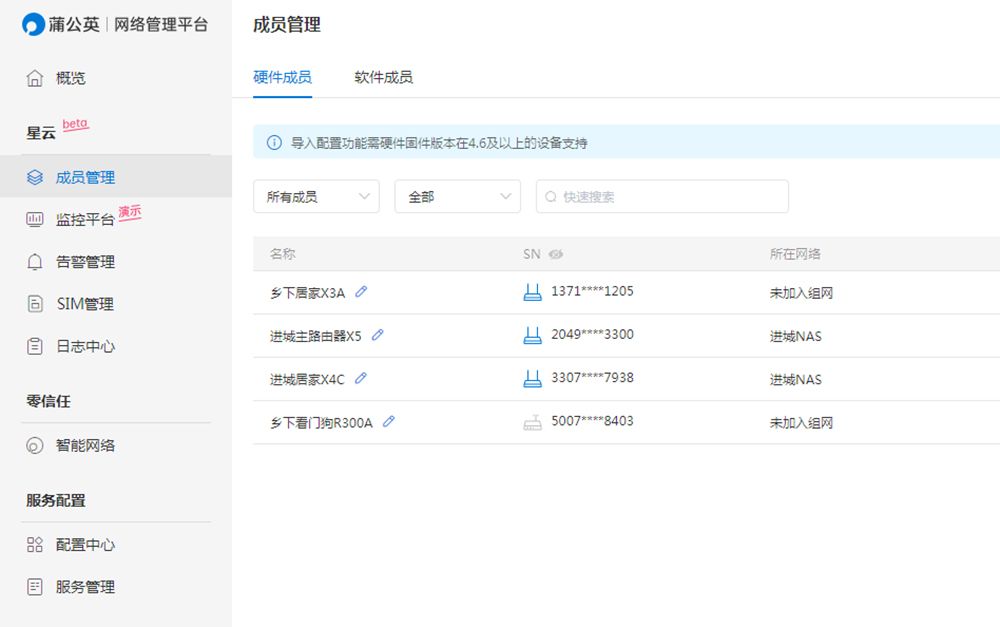The height and width of the screenshot is (627, 1000).
Task: Switch to the 软件成员 tab
Action: point(383,77)
